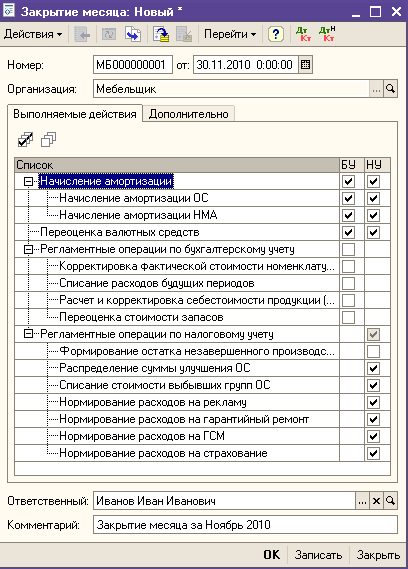Click the post document toolbar icon
The image size is (408, 569).
click(x=162, y=34)
